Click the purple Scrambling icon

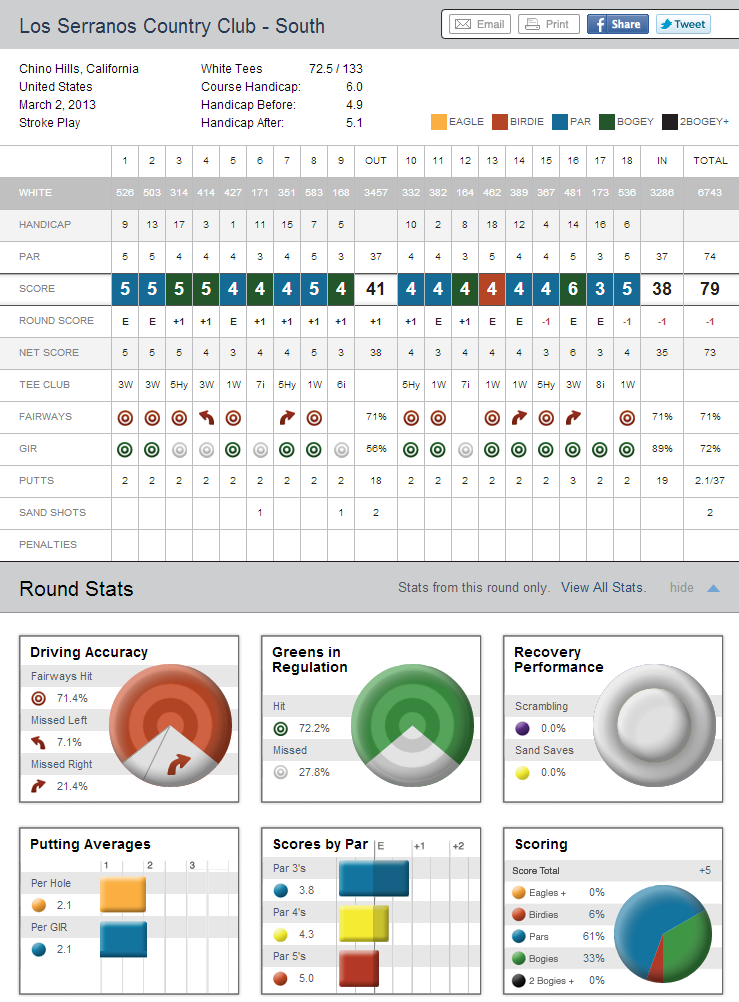point(523,728)
